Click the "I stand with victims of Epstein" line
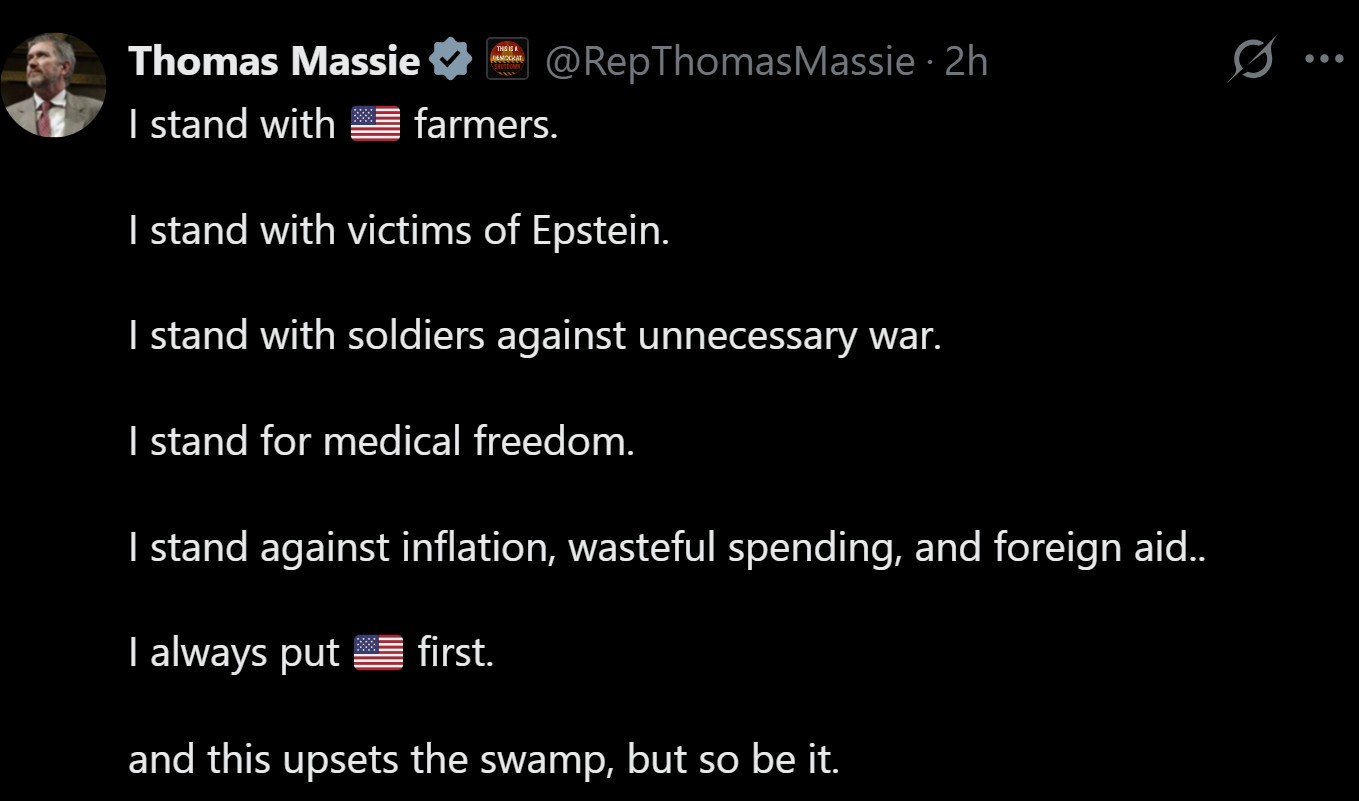The height and width of the screenshot is (801, 1359). click(x=398, y=230)
